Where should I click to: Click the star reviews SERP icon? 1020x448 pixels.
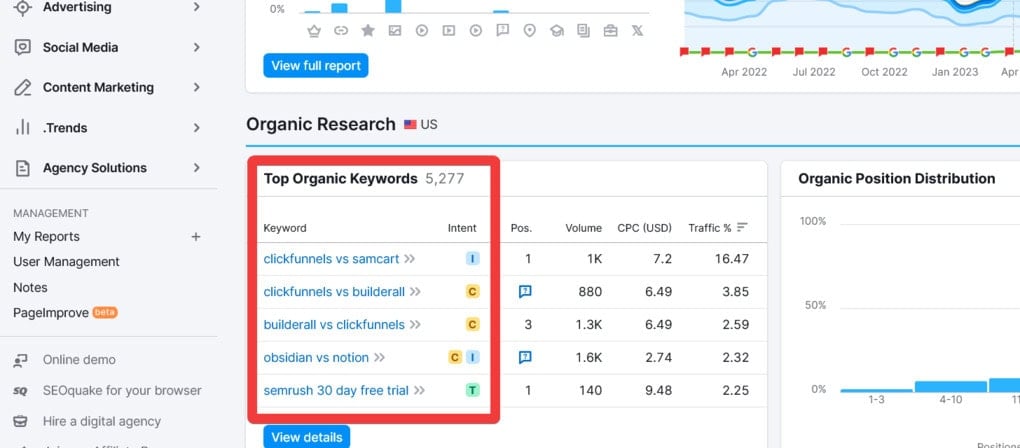click(x=368, y=31)
